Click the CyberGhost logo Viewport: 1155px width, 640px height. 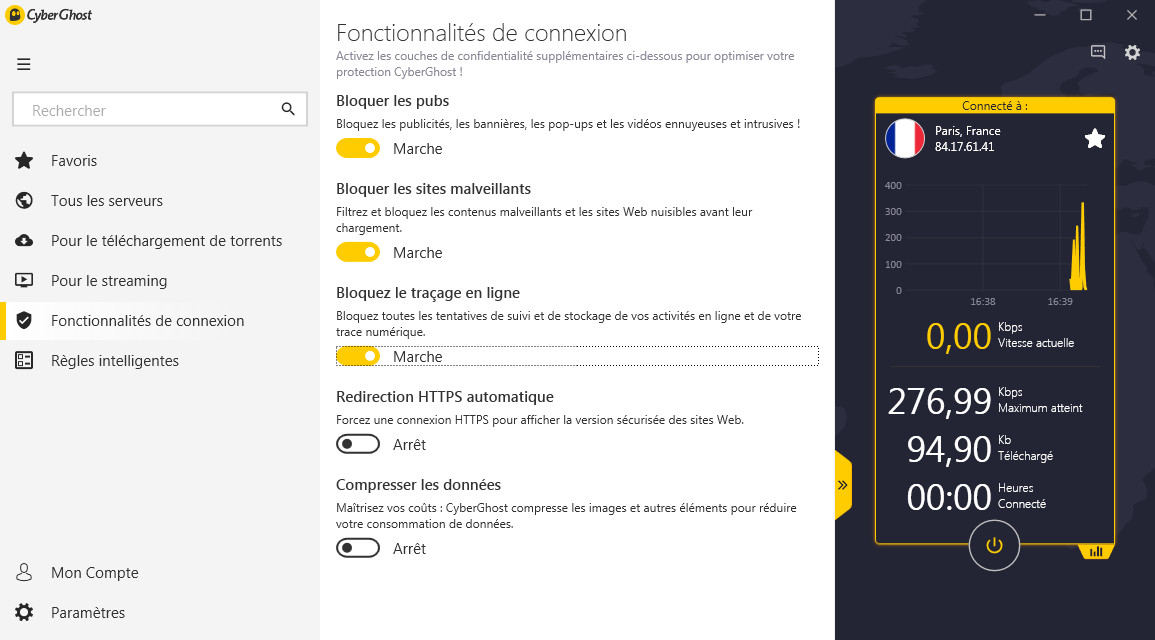click(49, 15)
